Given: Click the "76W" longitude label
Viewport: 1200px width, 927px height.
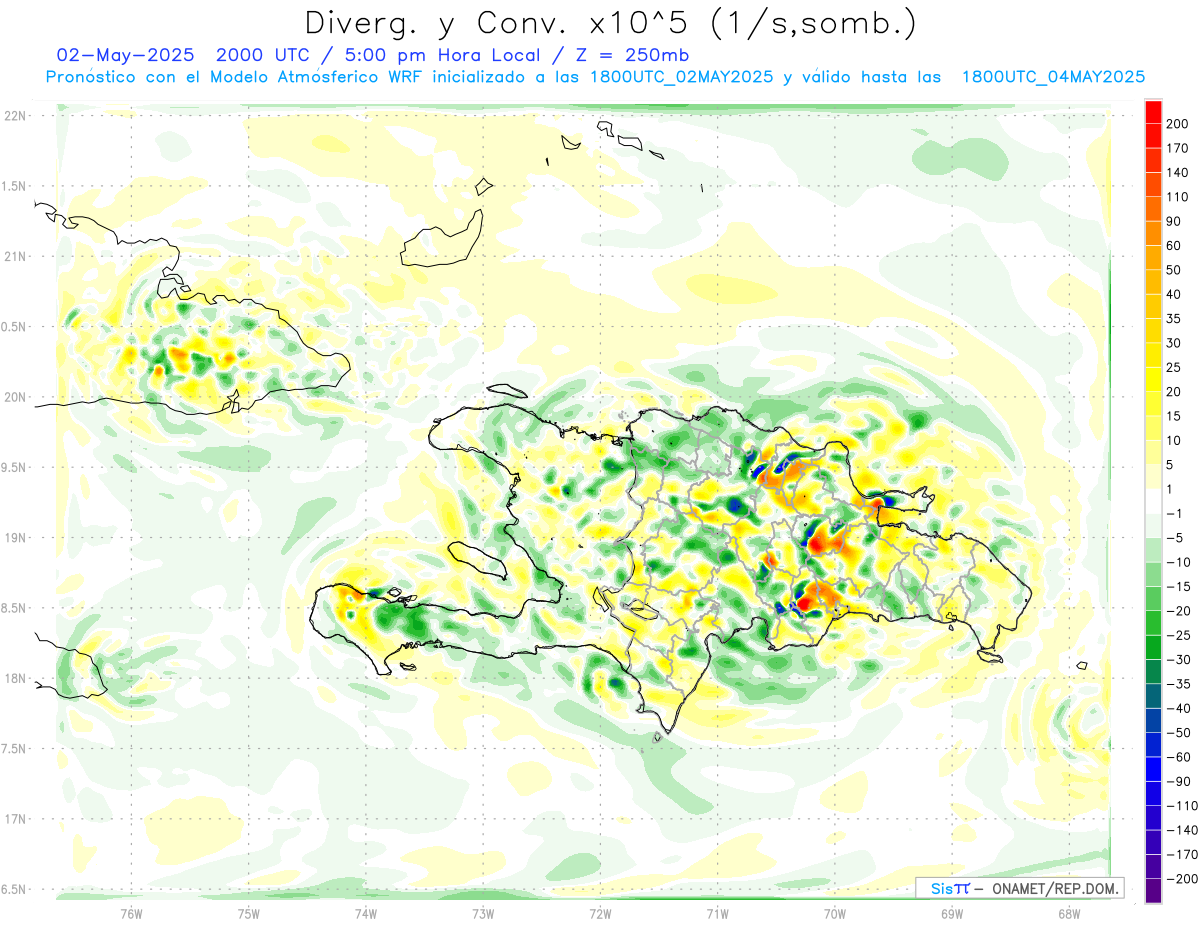Looking at the screenshot, I should point(131,913).
